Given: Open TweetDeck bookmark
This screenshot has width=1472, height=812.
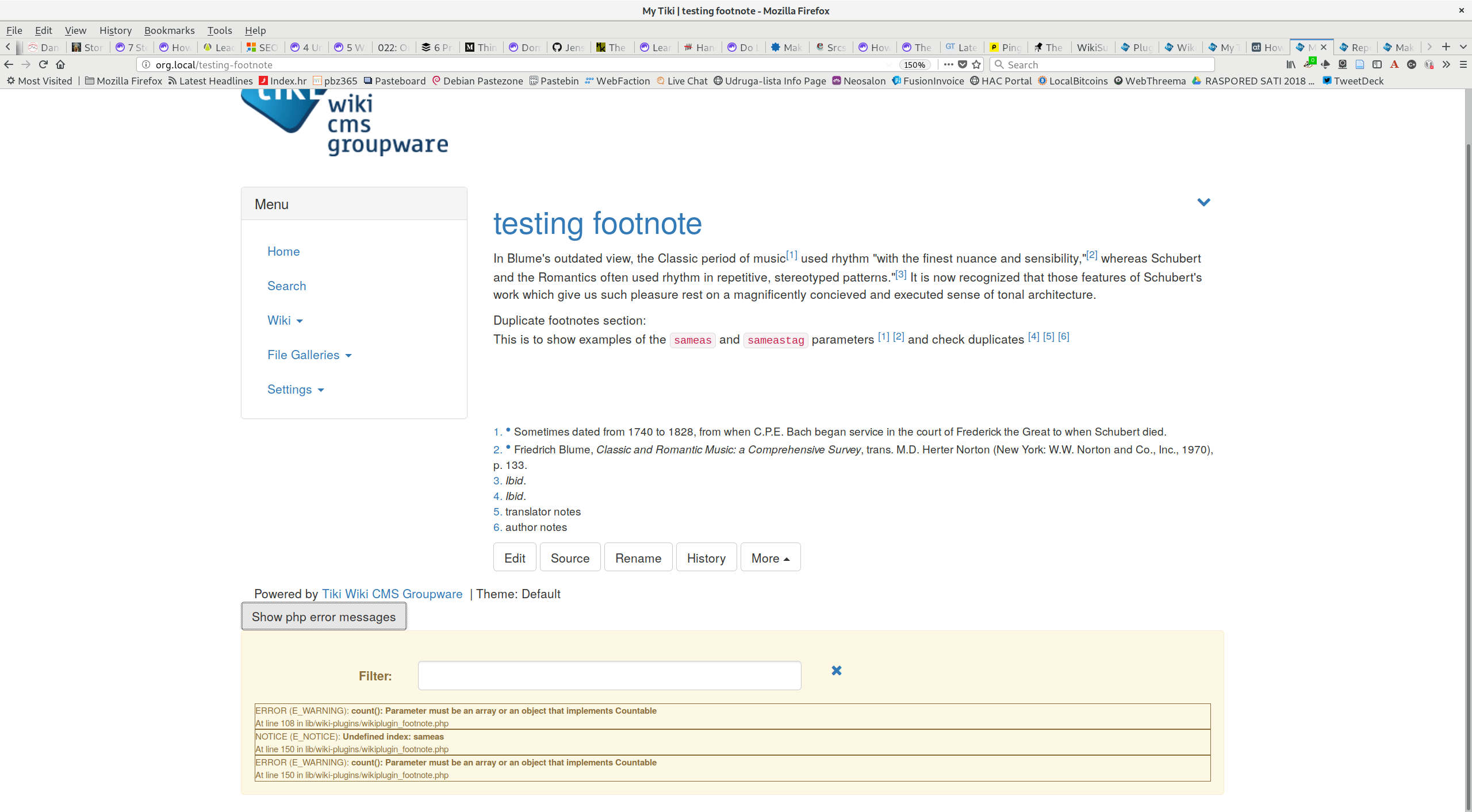Looking at the screenshot, I should point(1353,81).
